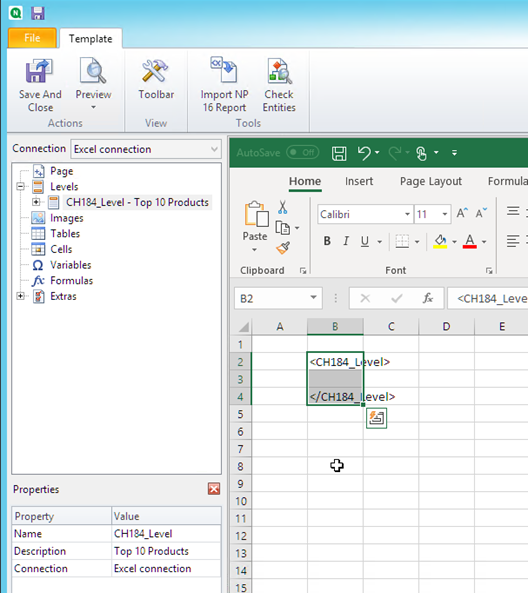Click the formula bar input
Image resolution: width=528 pixels, height=593 pixels.
tap(488, 299)
